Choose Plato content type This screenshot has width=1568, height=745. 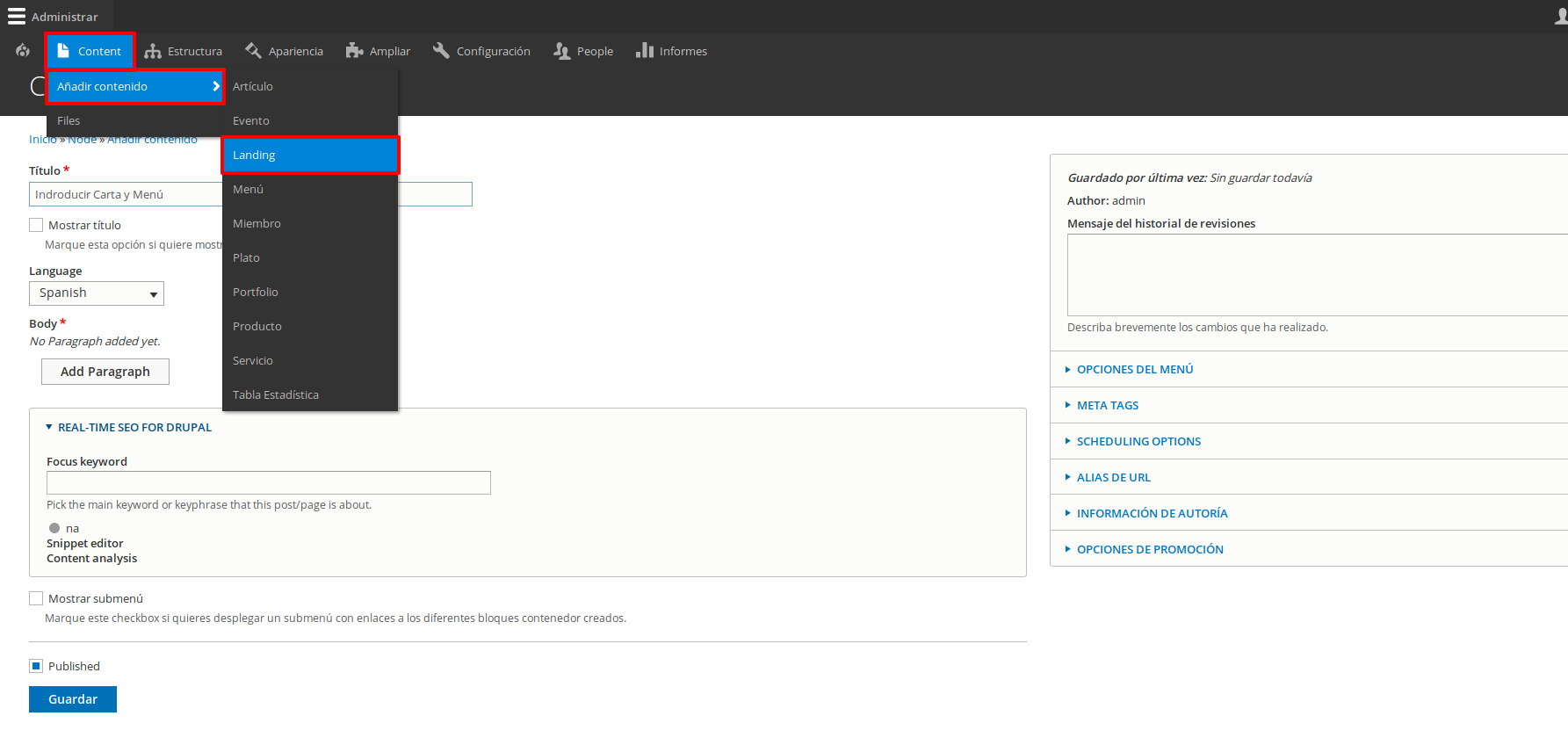coord(310,257)
